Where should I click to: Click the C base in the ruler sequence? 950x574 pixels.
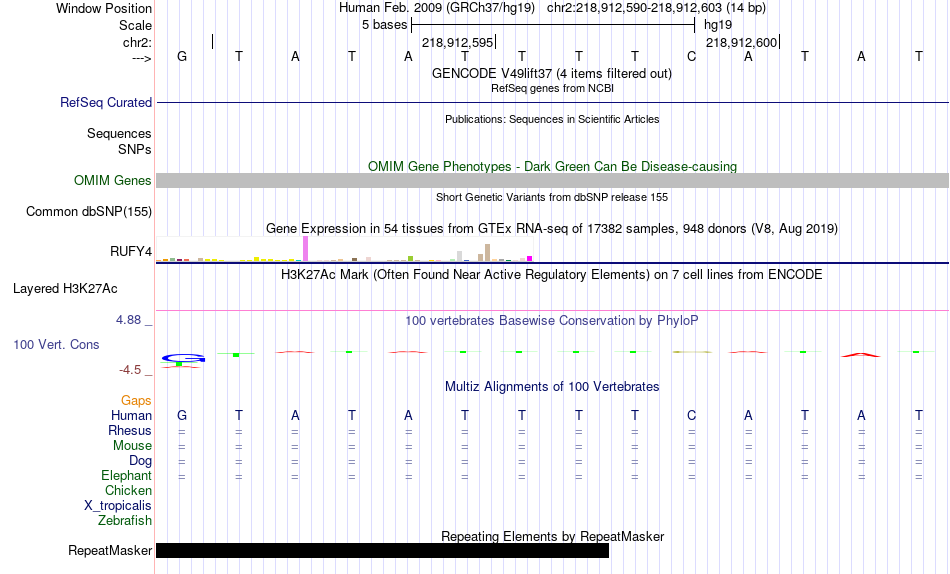pos(691,56)
